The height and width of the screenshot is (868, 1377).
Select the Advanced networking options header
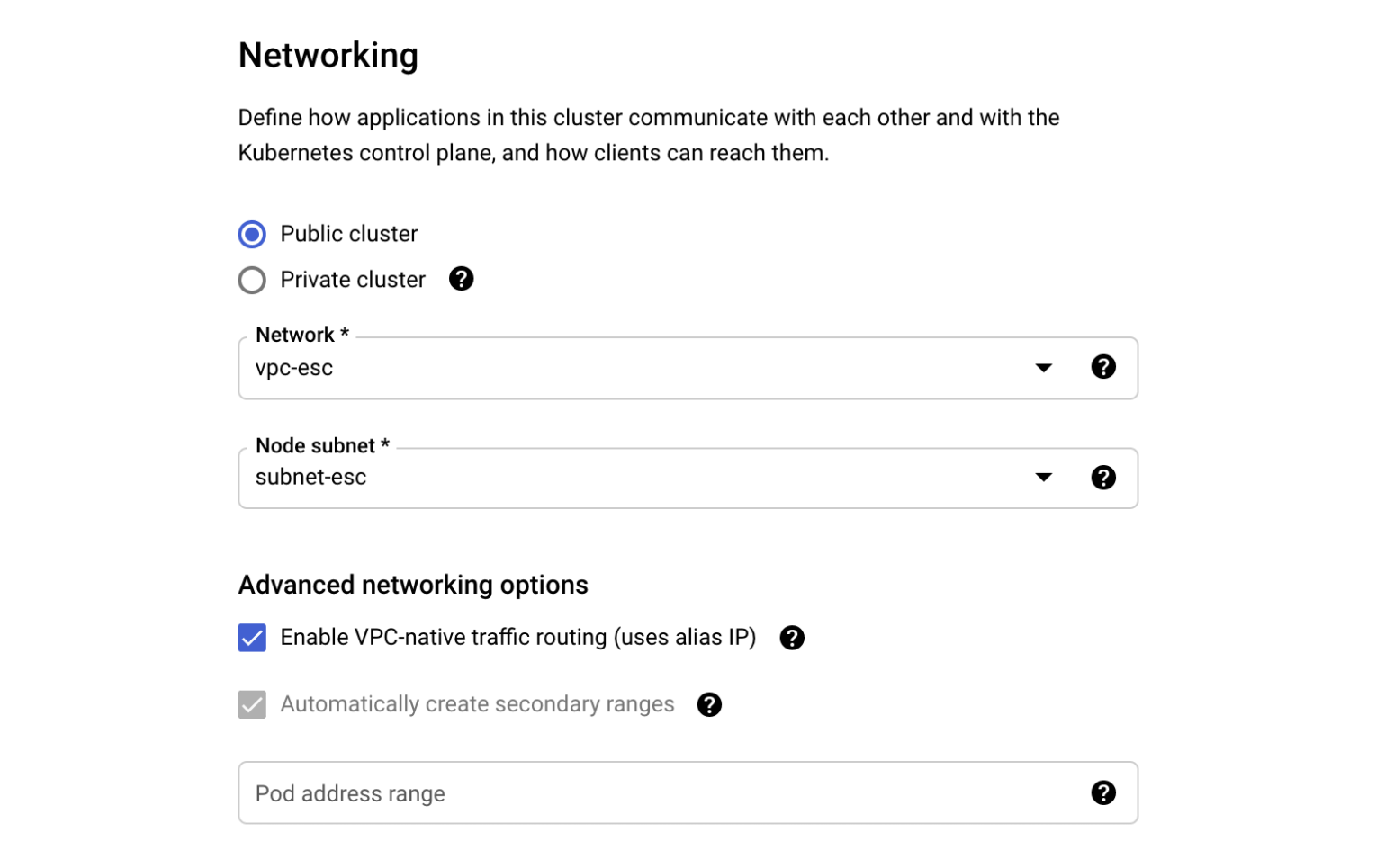(412, 585)
